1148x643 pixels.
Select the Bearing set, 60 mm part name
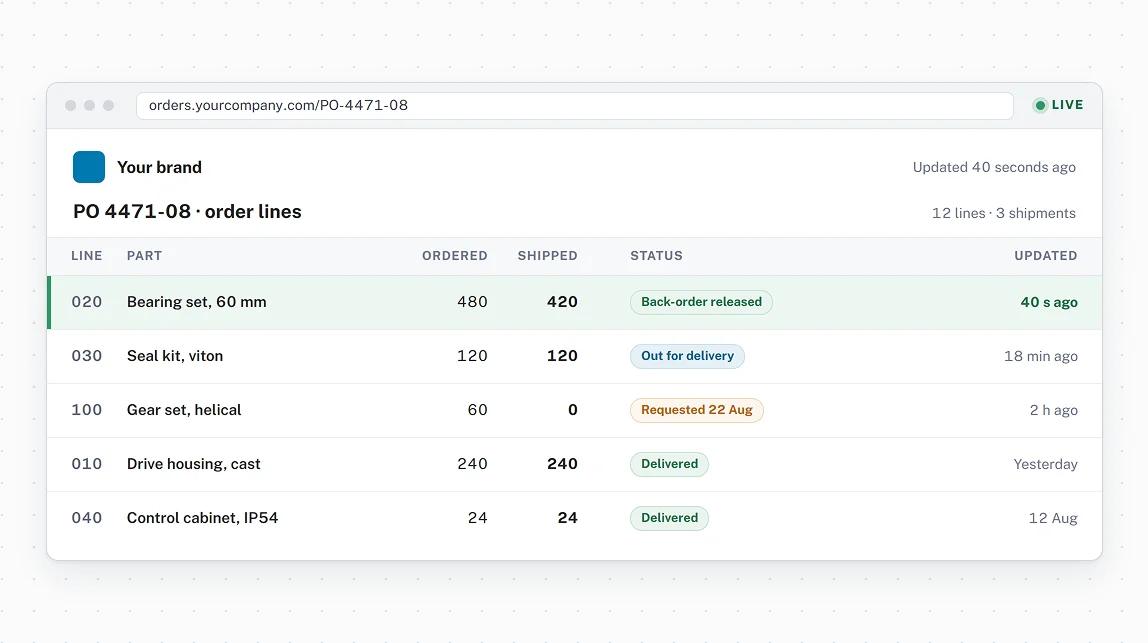pos(197,302)
